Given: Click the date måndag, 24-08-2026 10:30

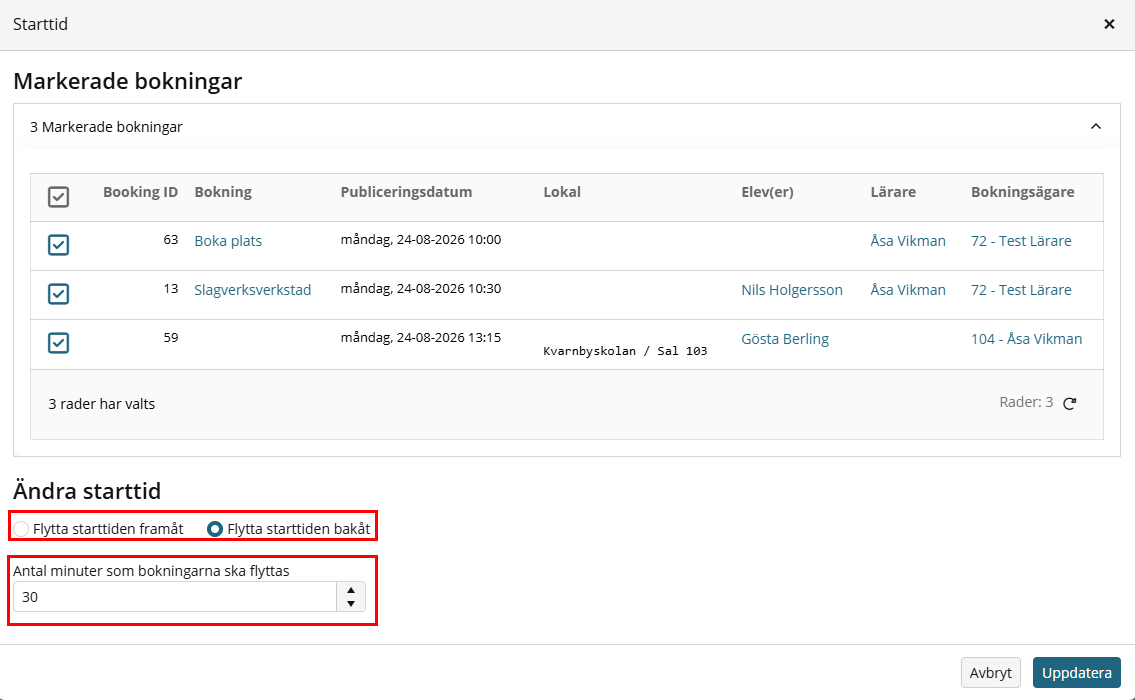Looking at the screenshot, I should click(x=421, y=288).
